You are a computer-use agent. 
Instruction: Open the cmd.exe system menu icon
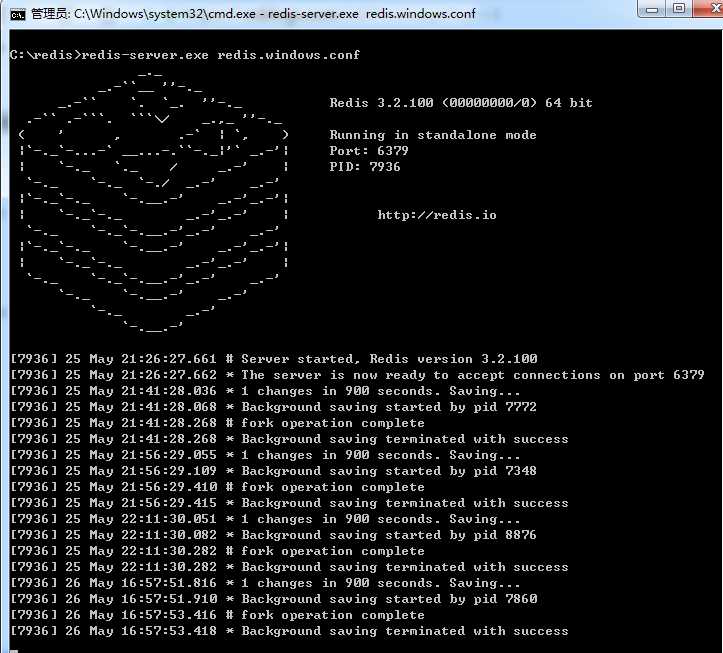(x=18, y=15)
